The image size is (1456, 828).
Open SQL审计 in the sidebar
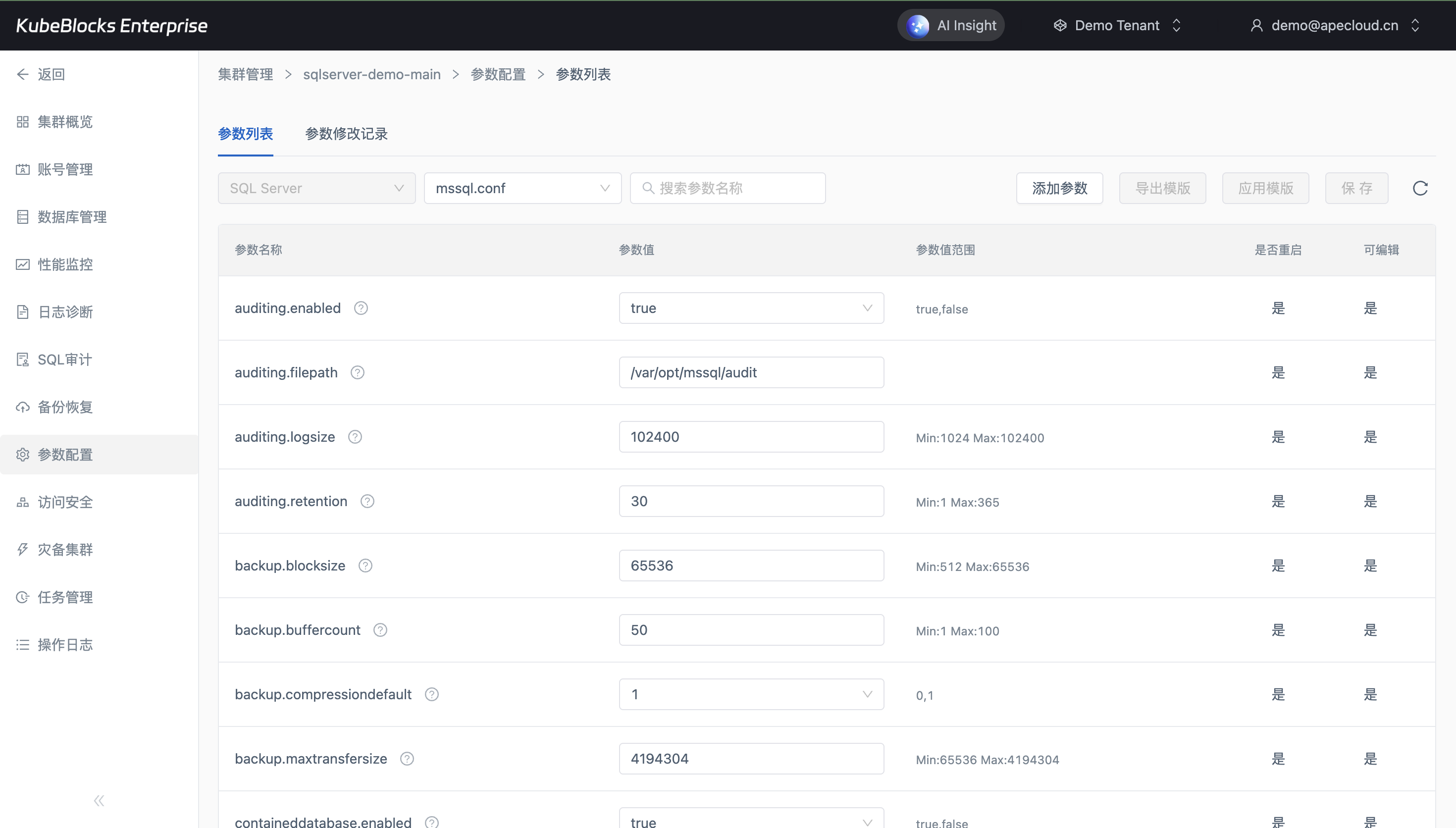[64, 360]
